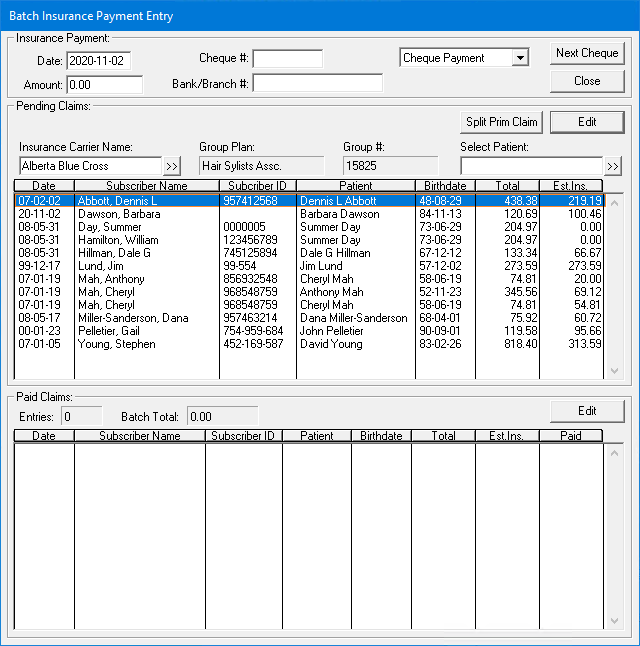Sort pending claims by Birthdate column header

445,186
